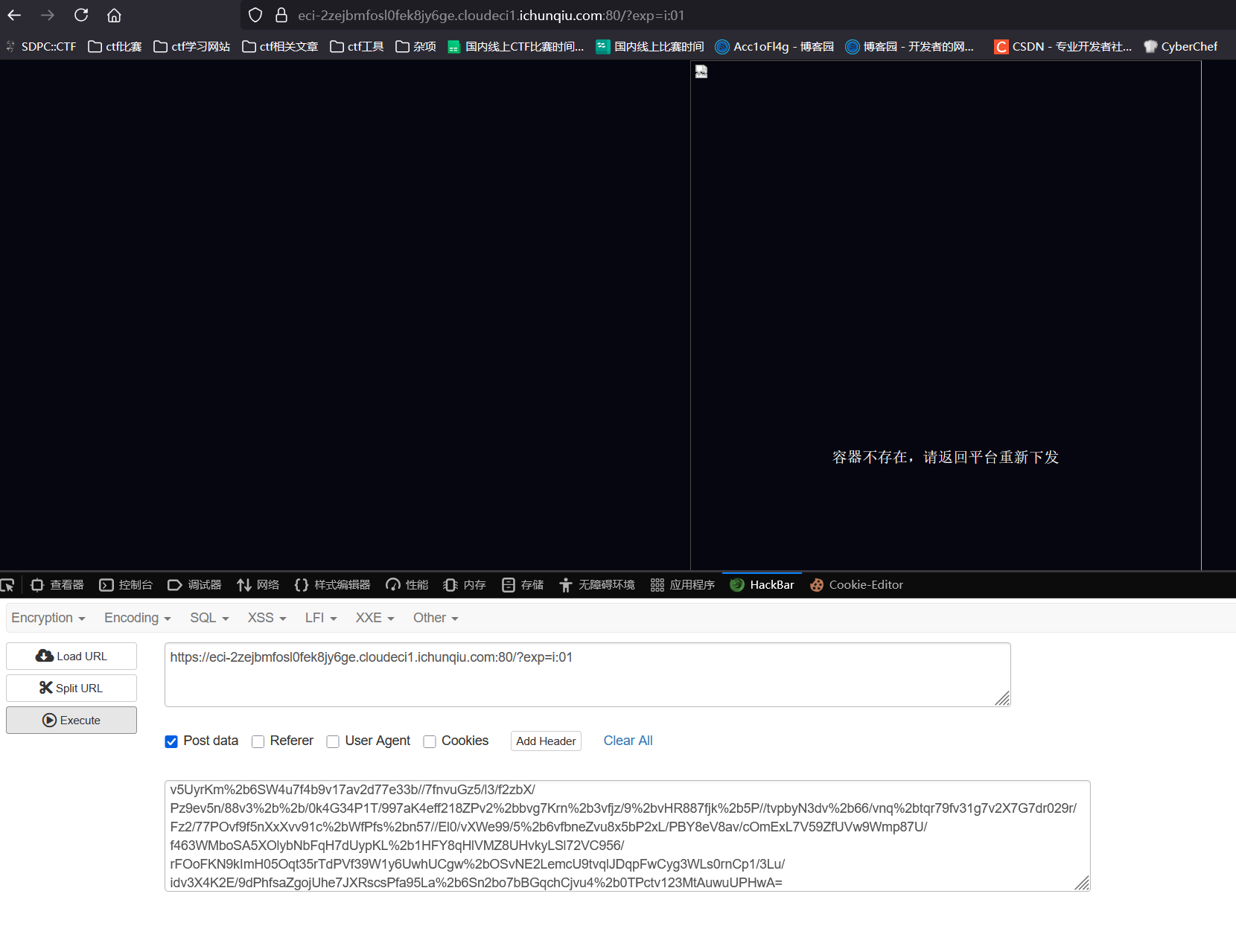This screenshot has height=952, width=1236.
Task: Select the element picker tool in DevTools
Action: [8, 585]
